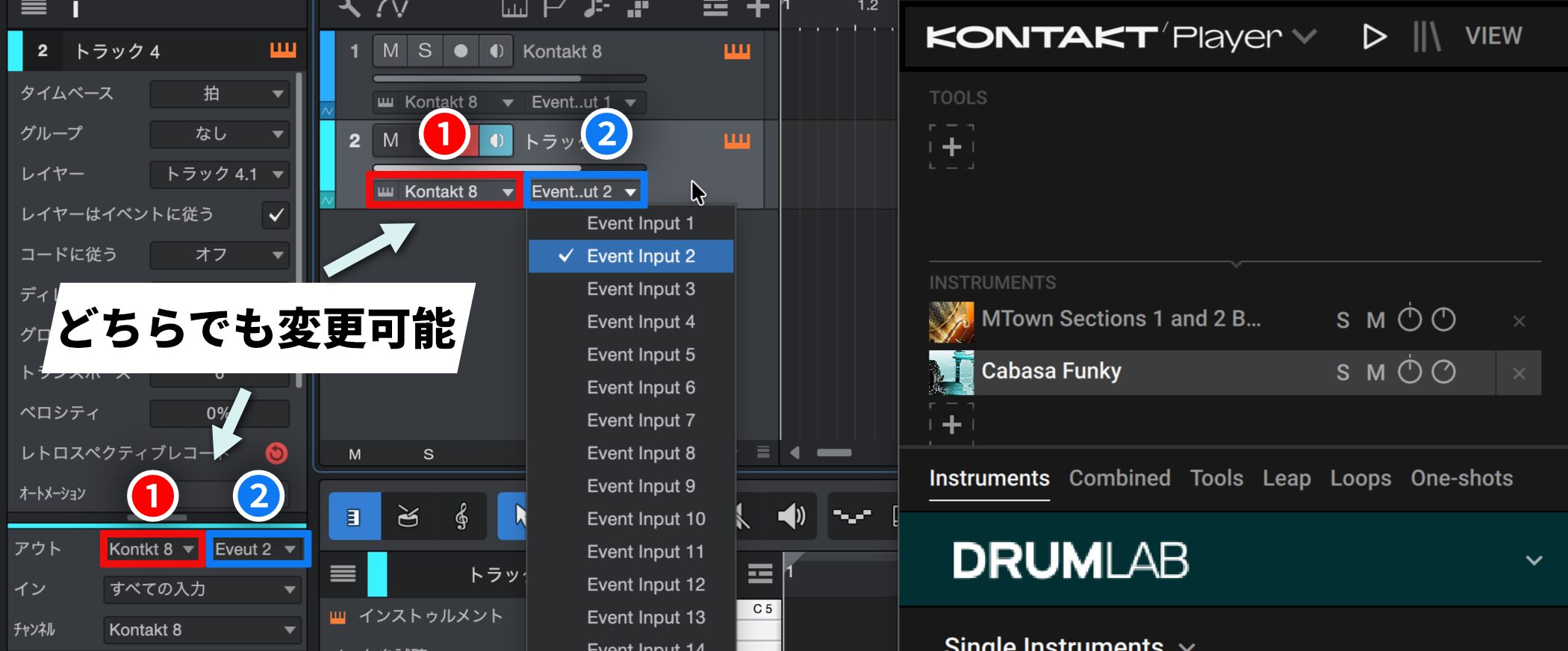Select the score editor treble clef icon
Viewport: 1568px width, 651px height.
(461, 517)
